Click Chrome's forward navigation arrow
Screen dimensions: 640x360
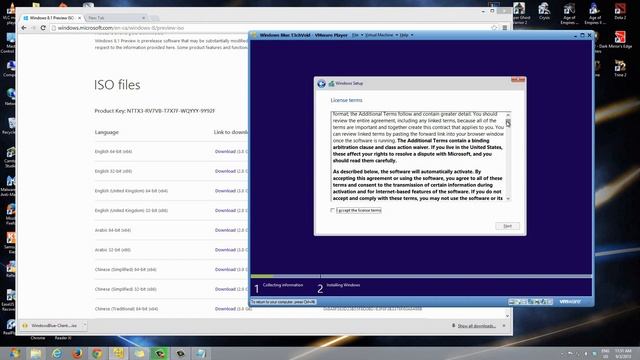click(33, 28)
